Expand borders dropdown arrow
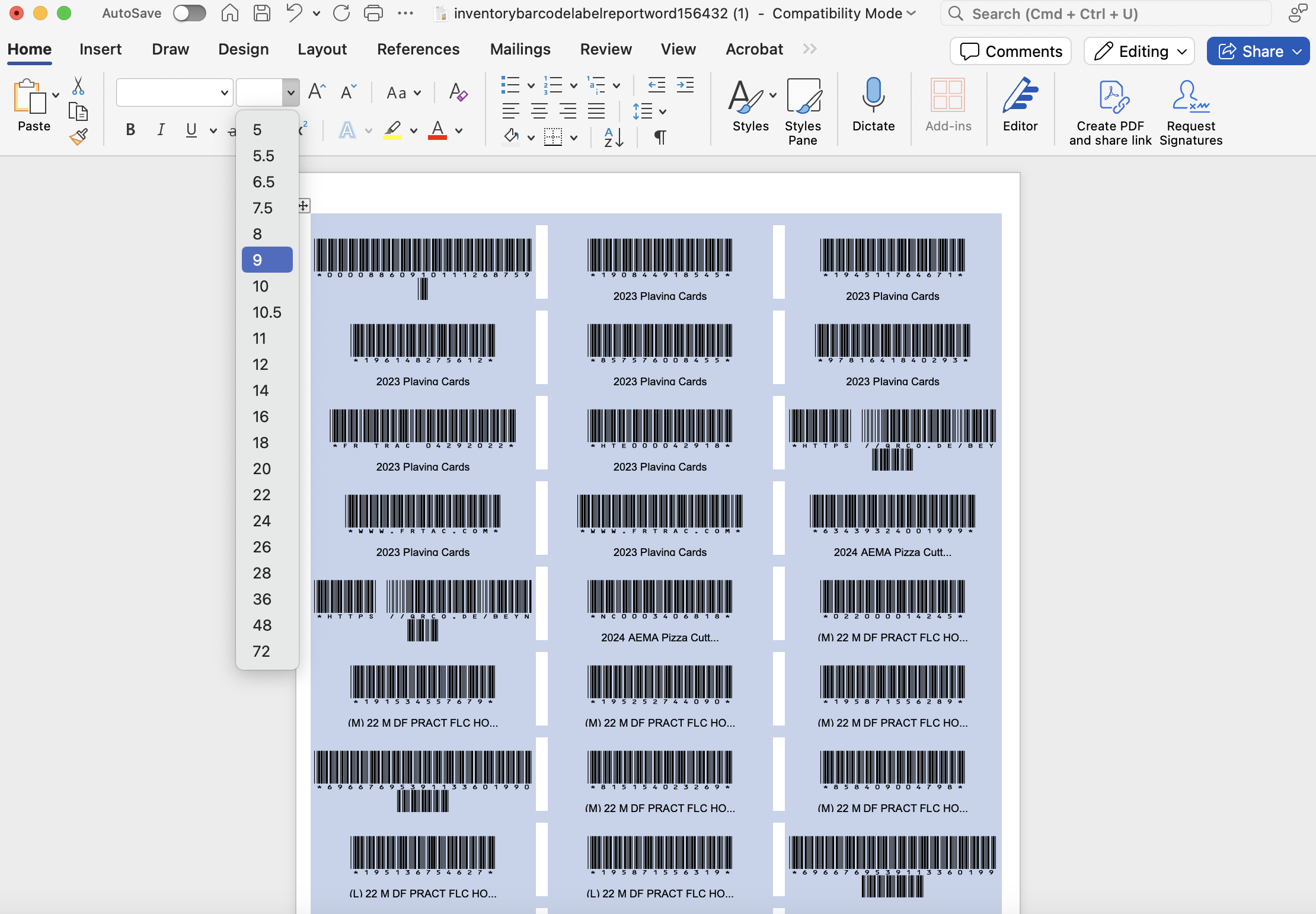The image size is (1316, 914). [x=574, y=138]
